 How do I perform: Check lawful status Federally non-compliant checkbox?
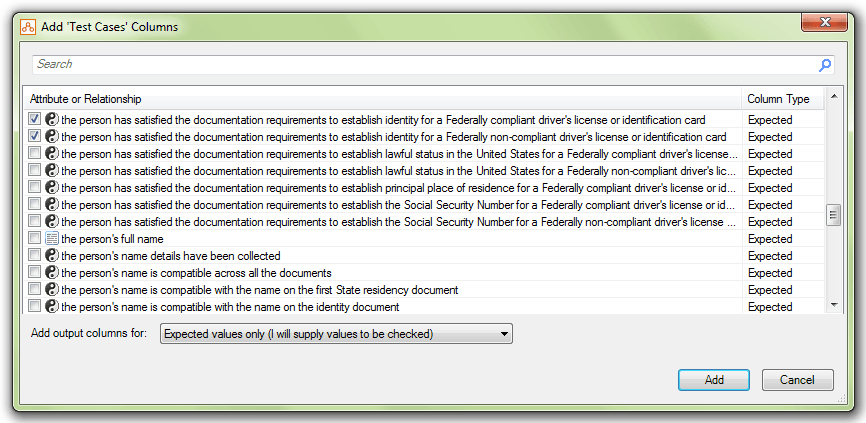tap(35, 170)
